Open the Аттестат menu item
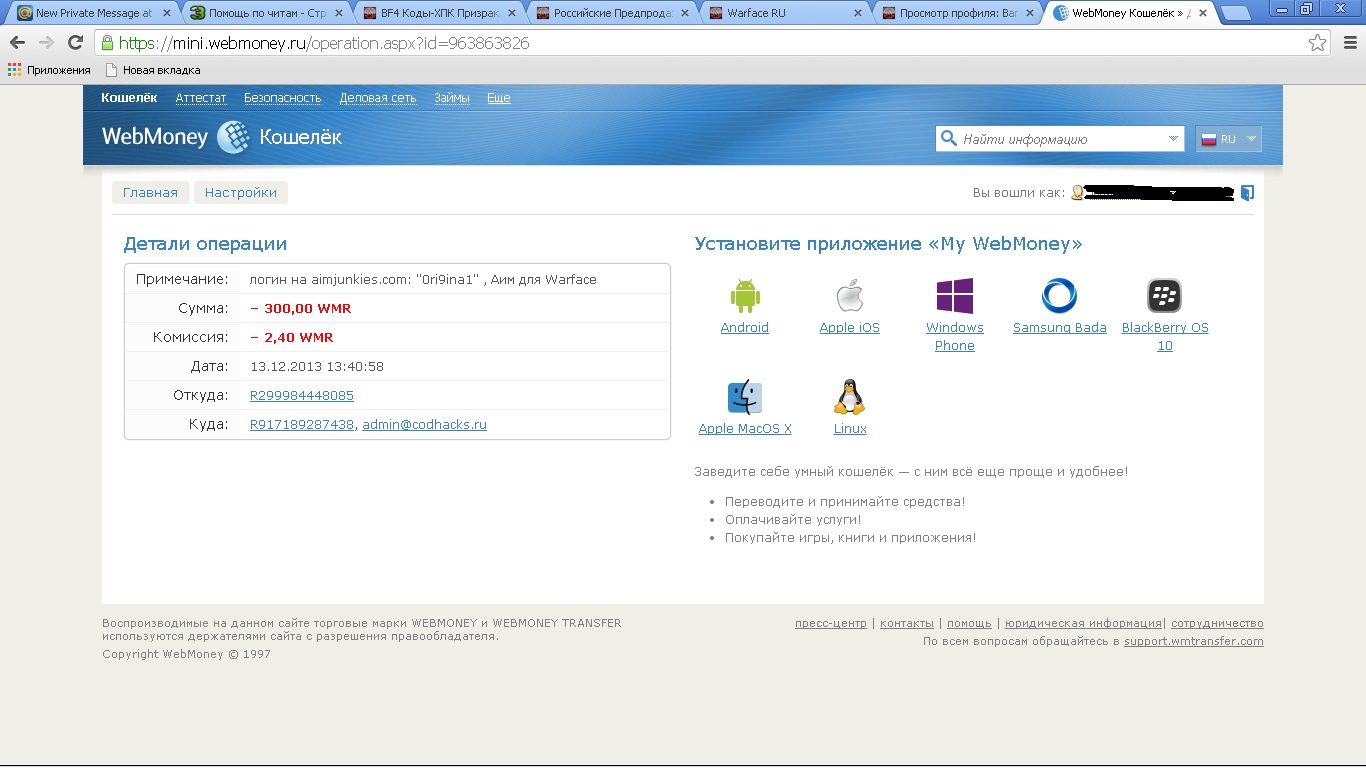The image size is (1366, 768). 201,98
